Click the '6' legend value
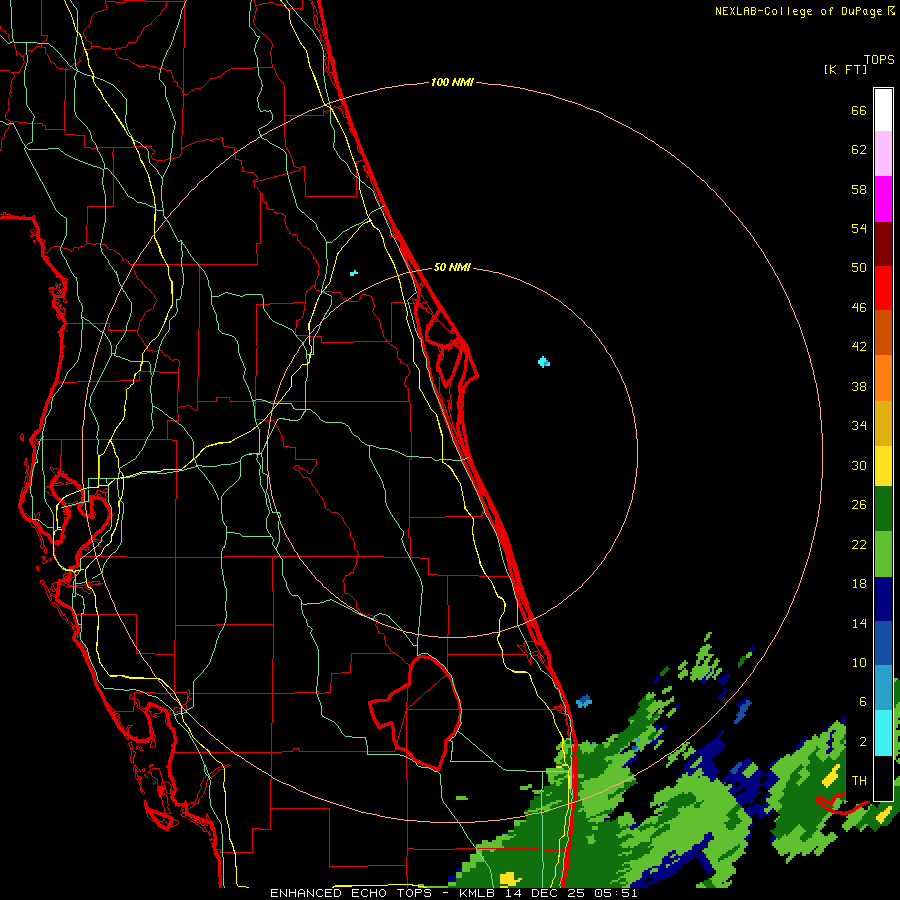Viewport: 900px width, 900px height. point(862,702)
